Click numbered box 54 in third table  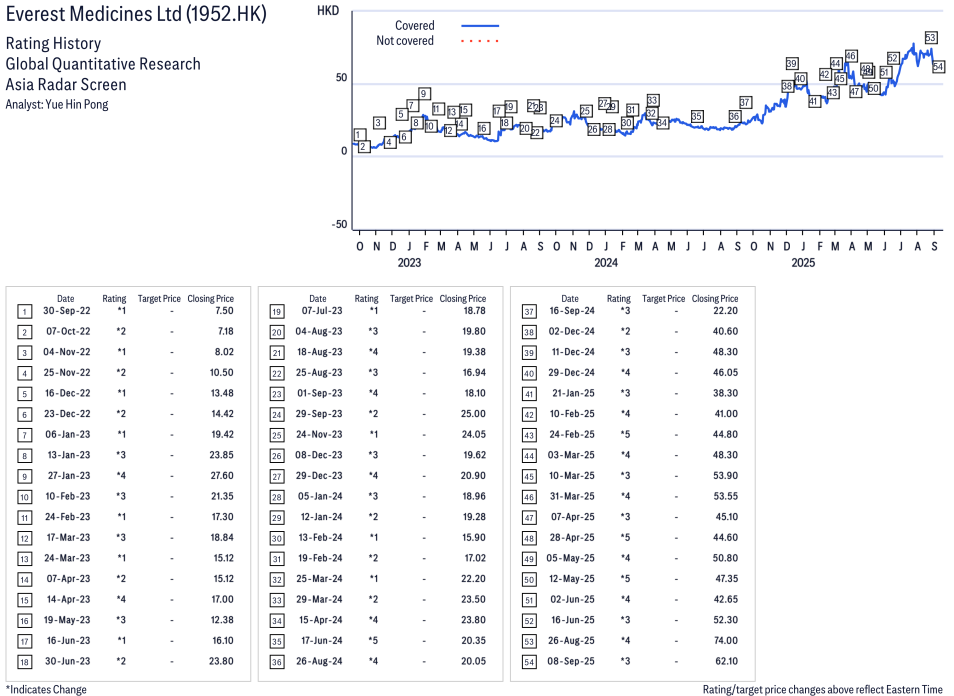pos(529,663)
